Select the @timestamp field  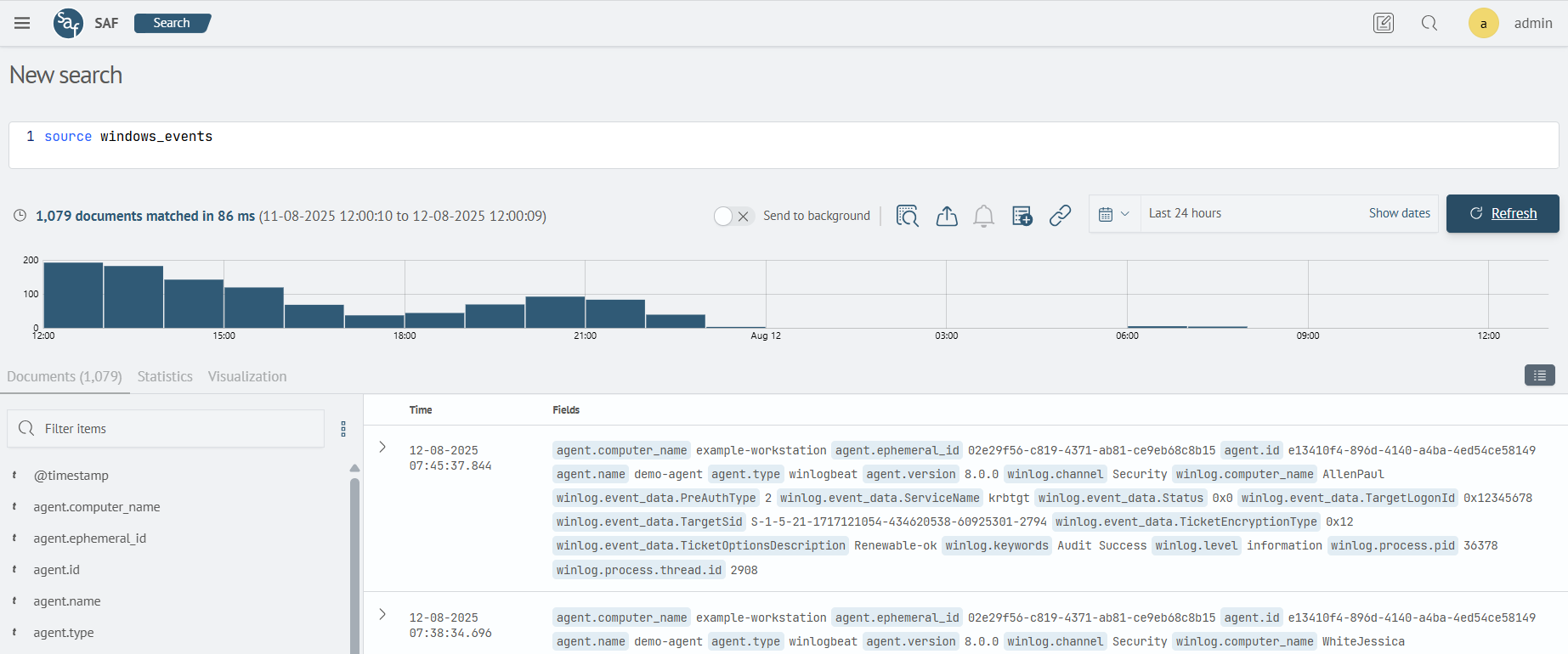pyautogui.click(x=71, y=476)
